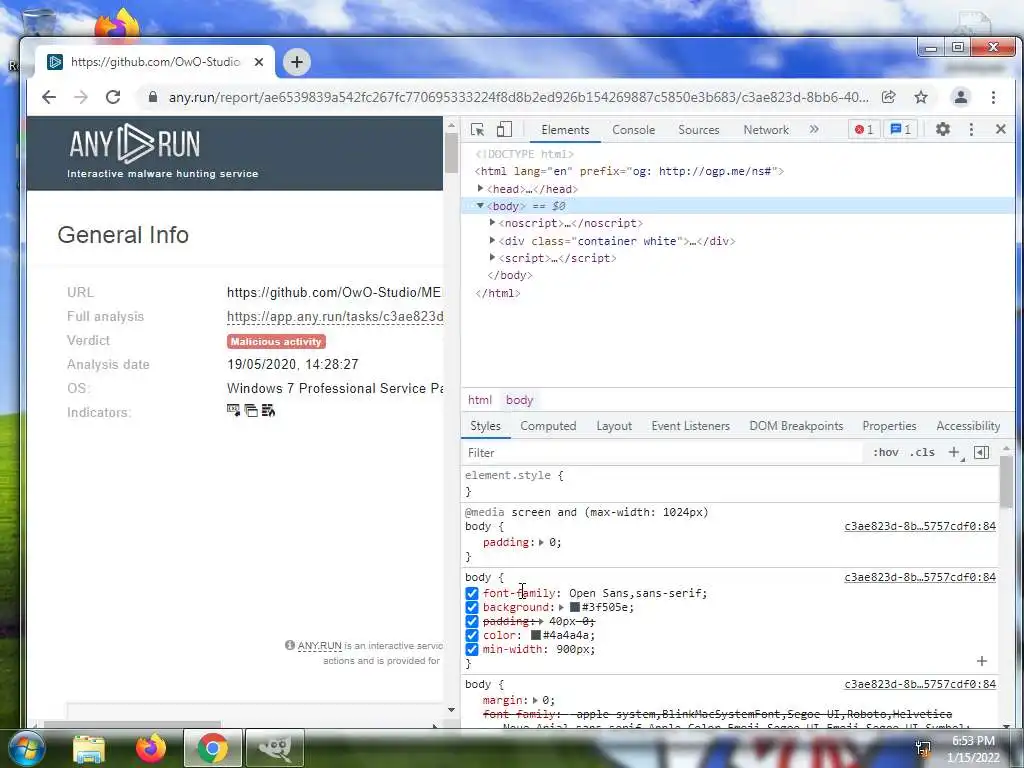Uncheck the font-family property

pyautogui.click(x=472, y=594)
